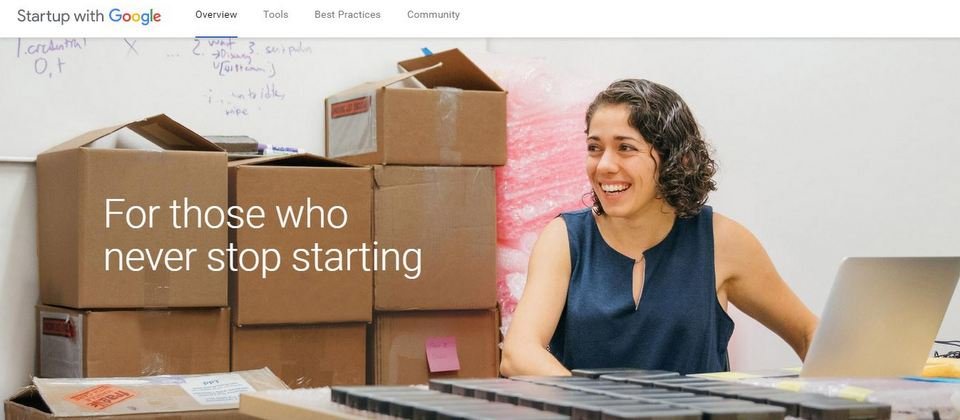Image resolution: width=960 pixels, height=420 pixels.
Task: Click the whiteboard handwriting reading credential
Action: [51, 47]
